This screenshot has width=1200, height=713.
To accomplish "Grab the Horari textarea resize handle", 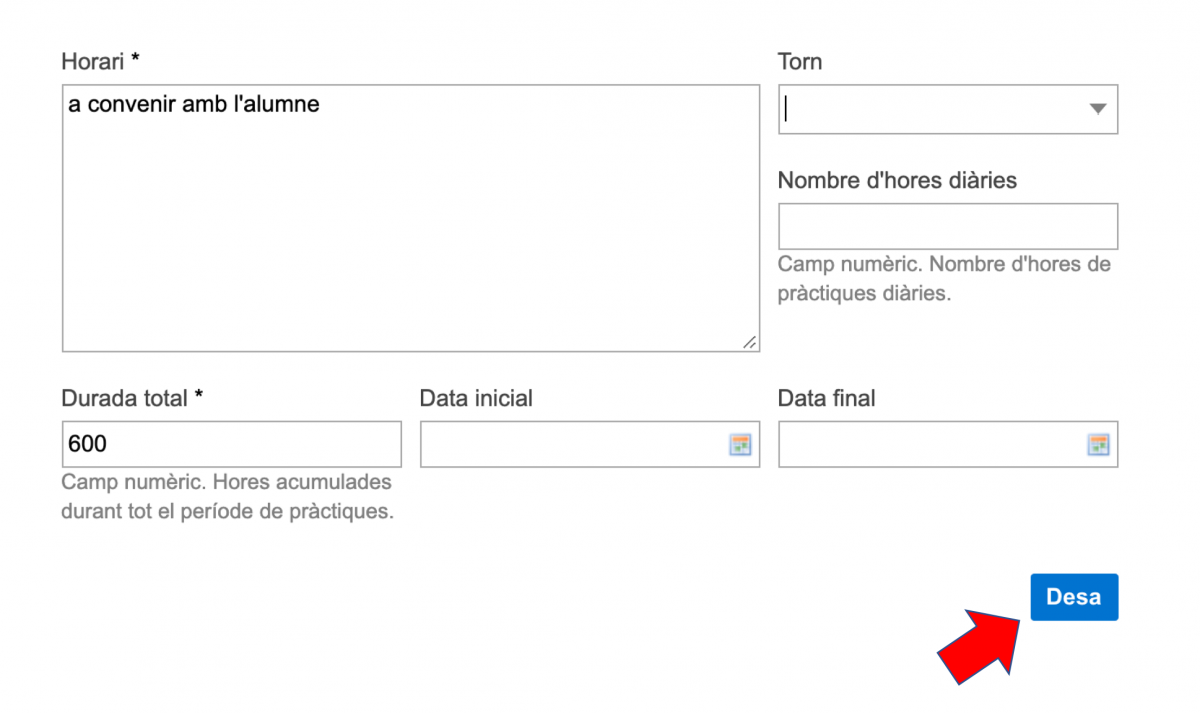I will point(750,342).
